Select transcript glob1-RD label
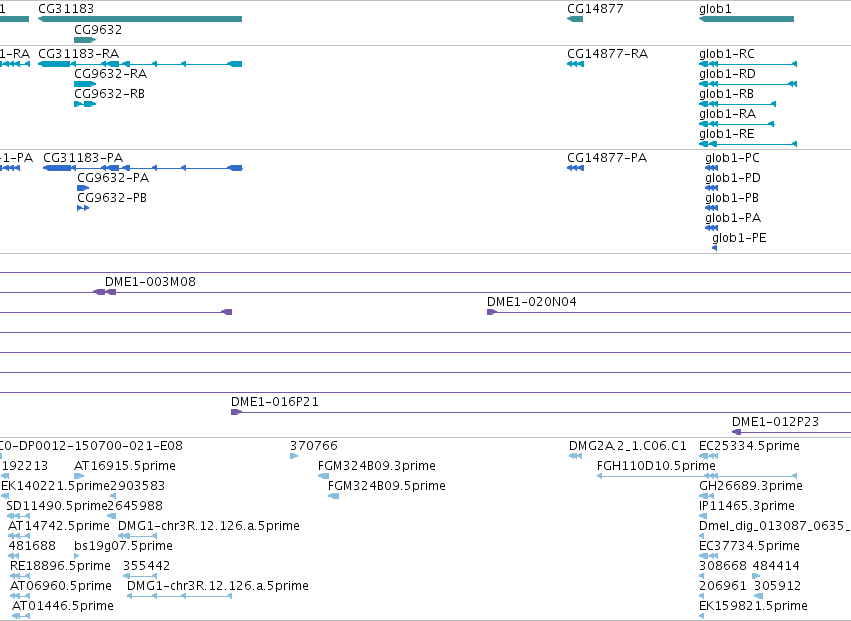The width and height of the screenshot is (851, 621). [727, 74]
